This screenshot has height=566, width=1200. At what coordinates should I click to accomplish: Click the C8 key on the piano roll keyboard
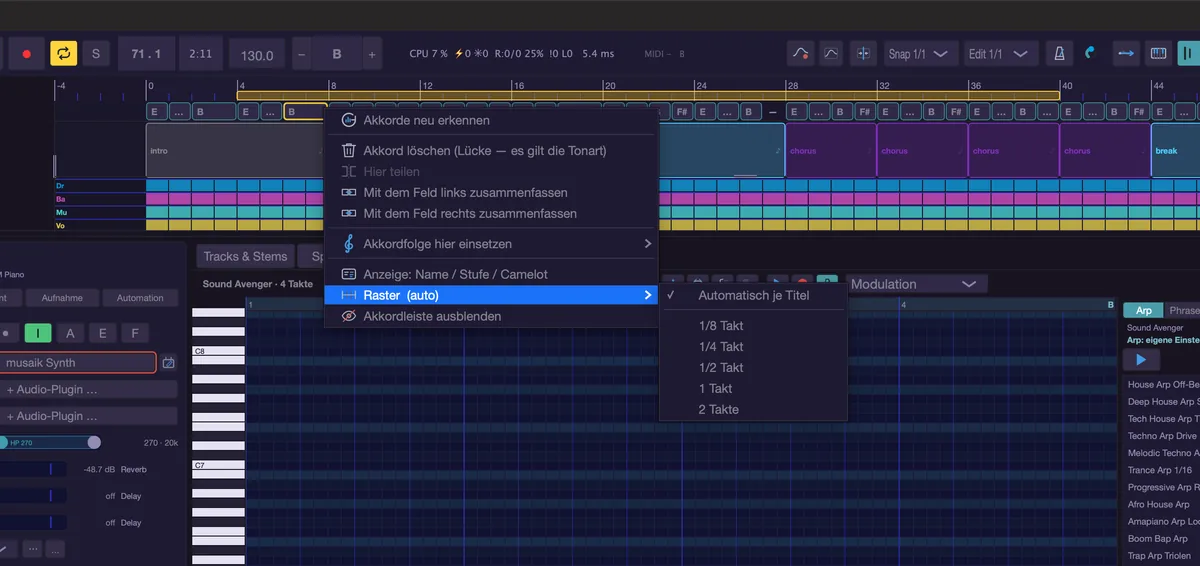point(218,351)
